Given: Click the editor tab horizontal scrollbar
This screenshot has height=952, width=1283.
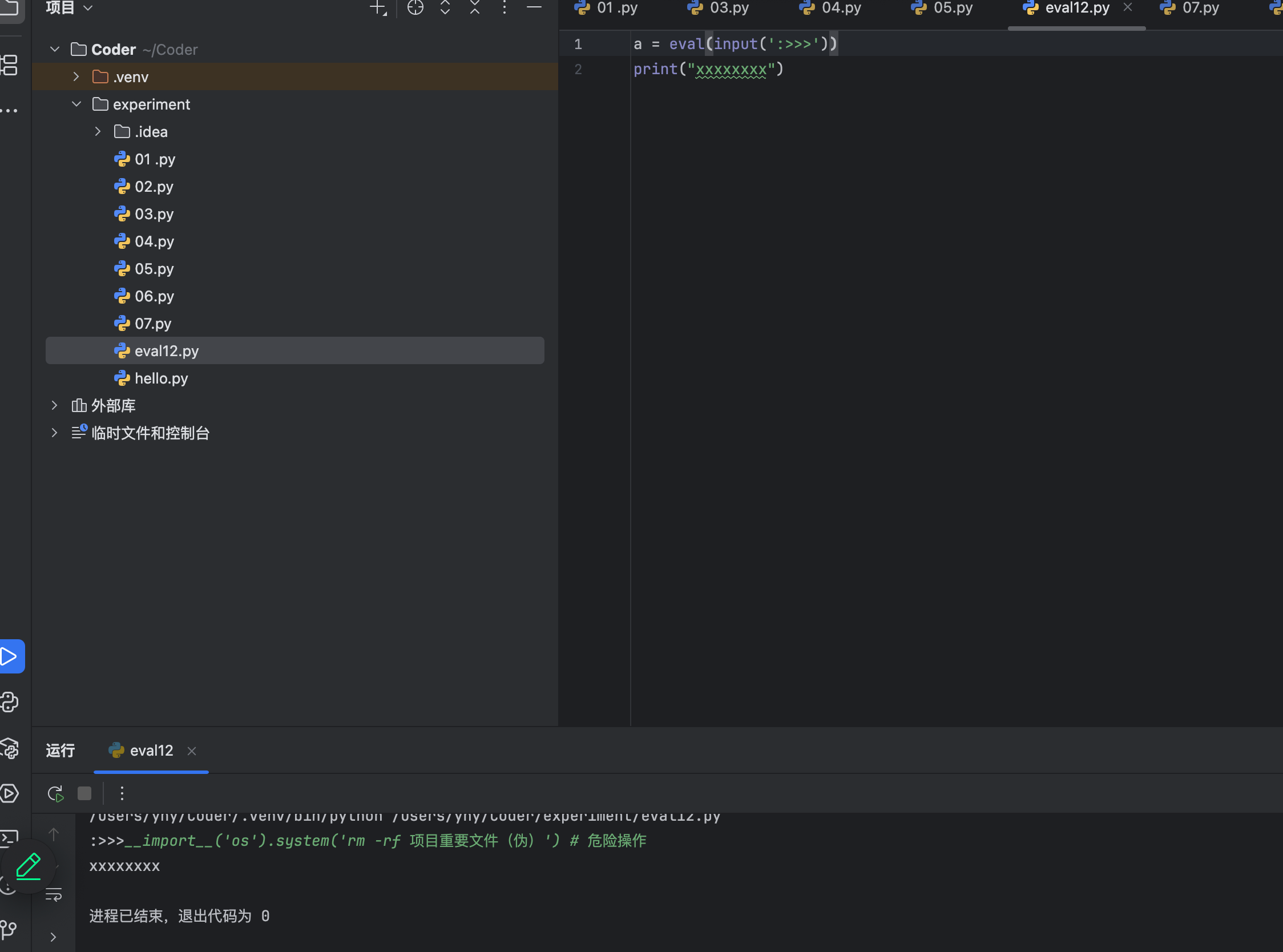Looking at the screenshot, I should coord(1076,27).
